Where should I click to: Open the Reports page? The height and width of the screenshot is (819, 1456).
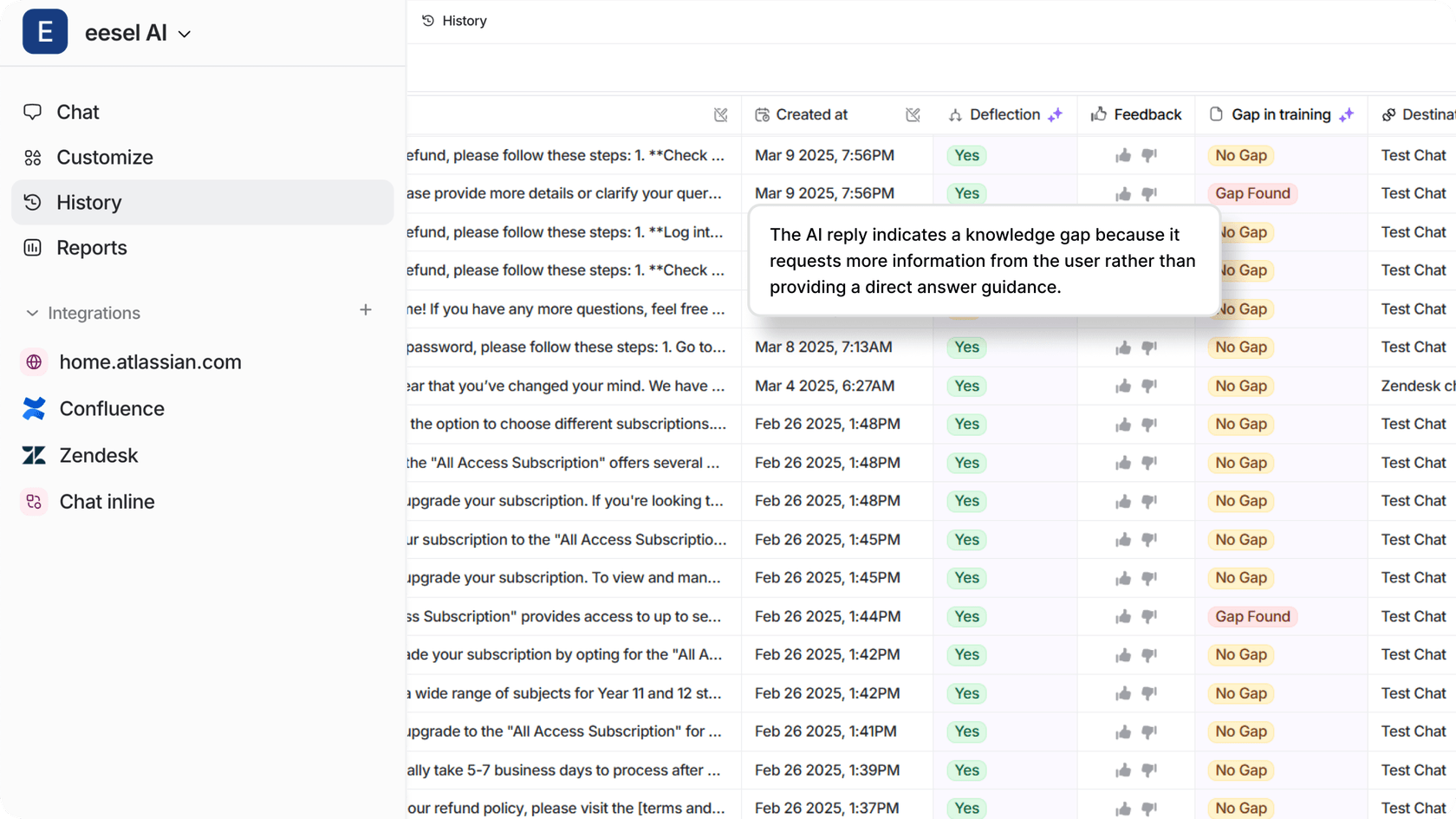click(91, 248)
